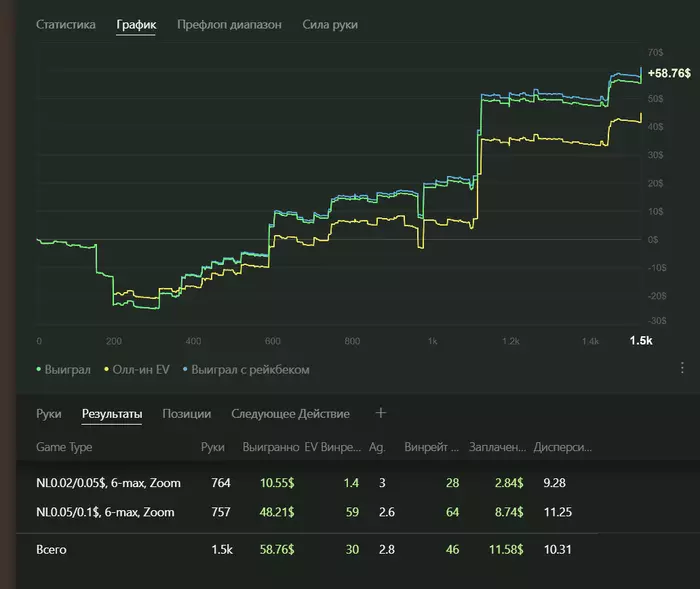Image resolution: width=700 pixels, height=589 pixels.
Task: Click the -30$ y-axis label
Action: (x=657, y=321)
